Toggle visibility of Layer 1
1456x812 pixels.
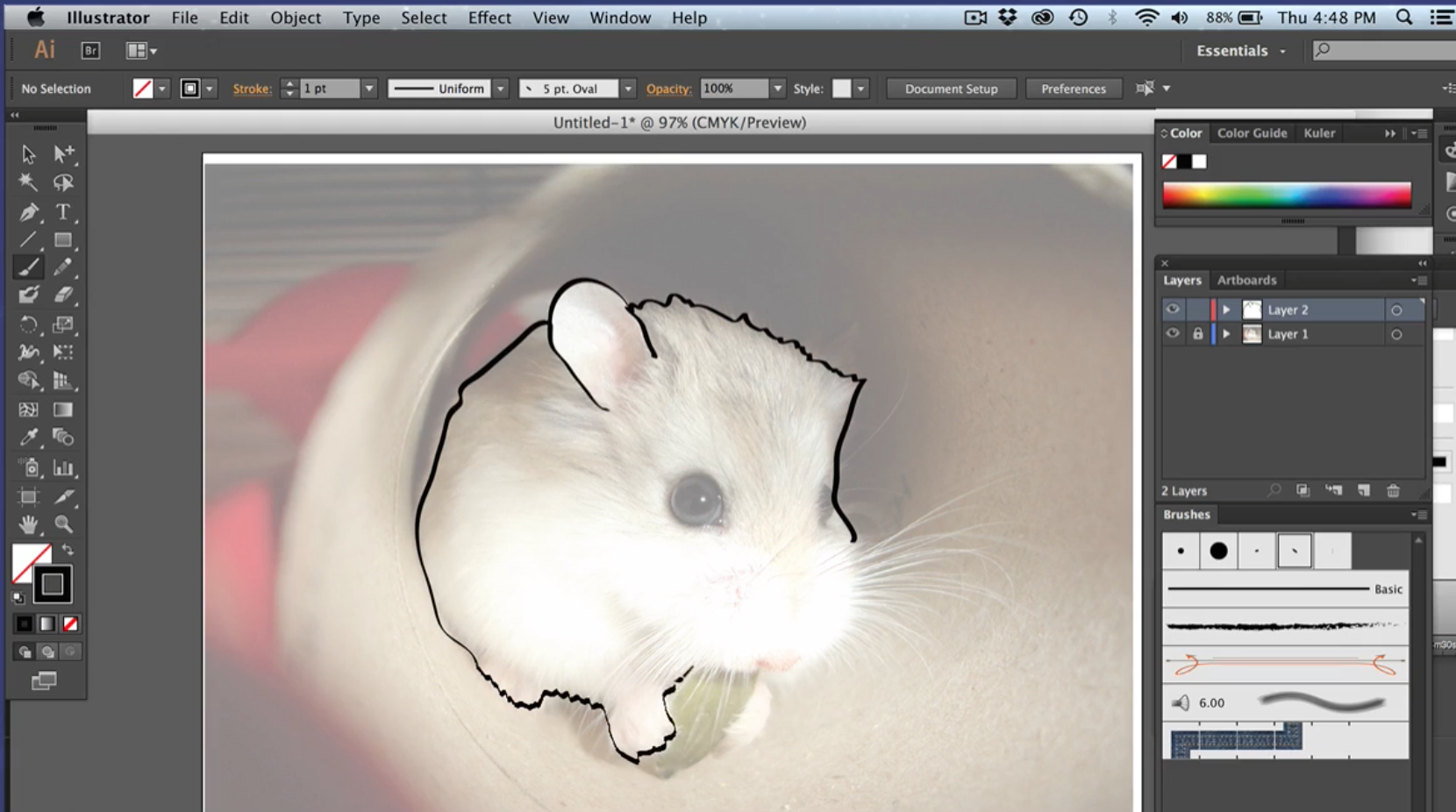[x=1173, y=334]
